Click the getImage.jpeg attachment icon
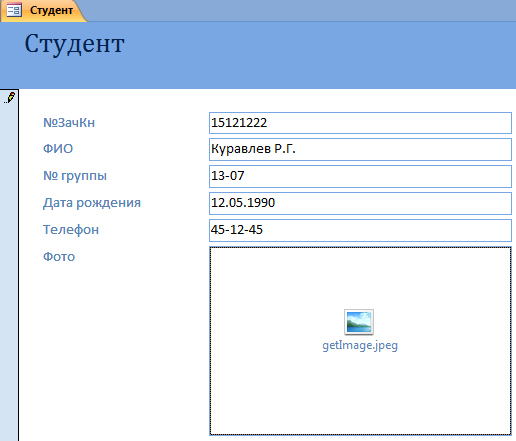The width and height of the screenshot is (516, 441). coord(359,322)
